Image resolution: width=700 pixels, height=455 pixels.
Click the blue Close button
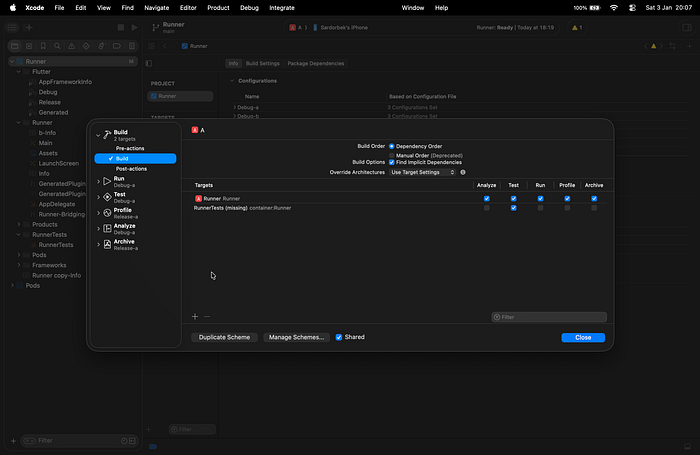coord(583,338)
